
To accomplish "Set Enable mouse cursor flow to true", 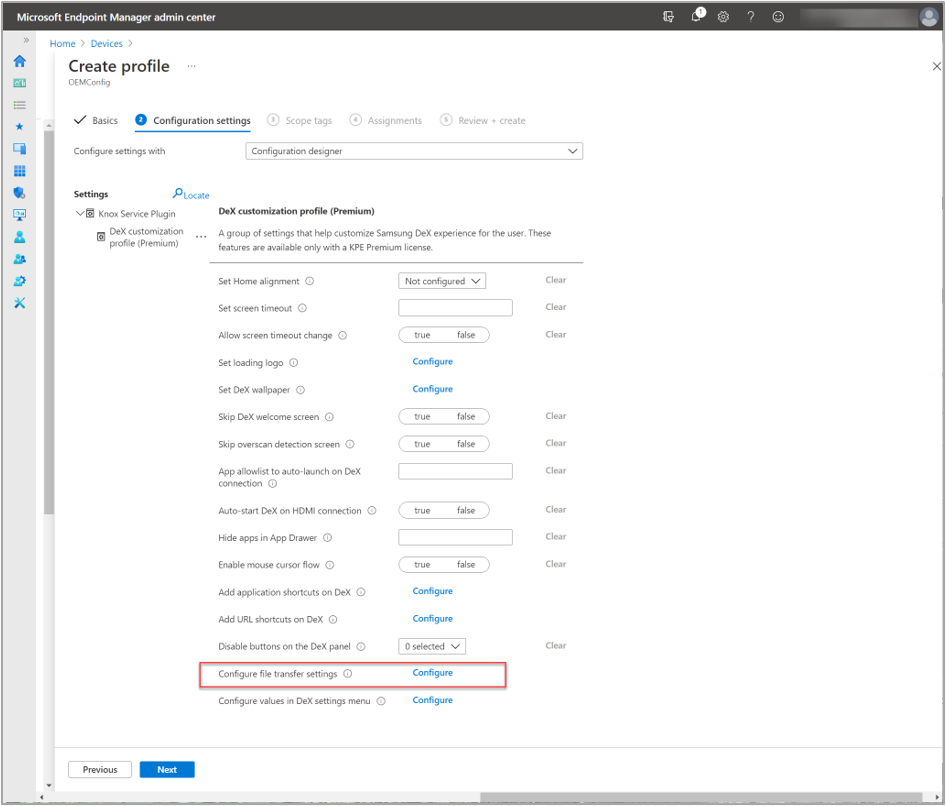I will 422,565.
